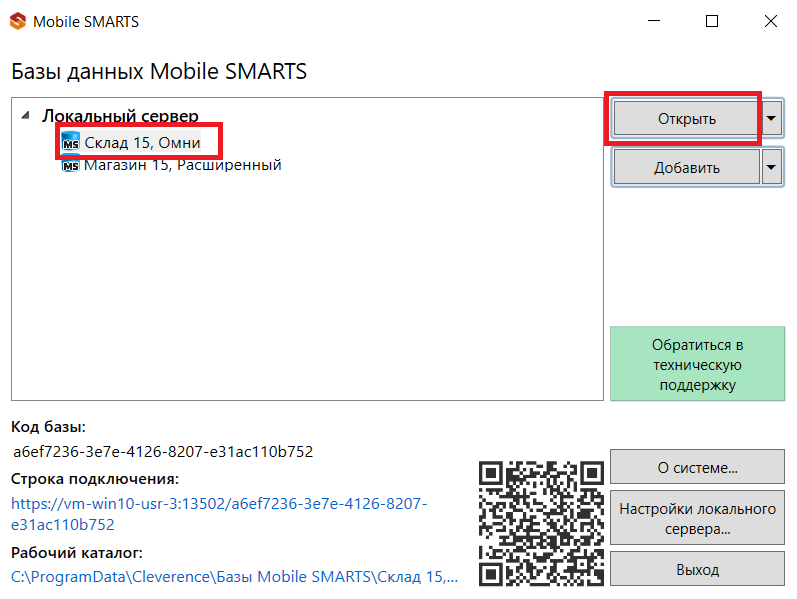Collapse the Локальный сервер tree node
Image resolution: width=797 pixels, height=599 pixels.
pos(25,116)
